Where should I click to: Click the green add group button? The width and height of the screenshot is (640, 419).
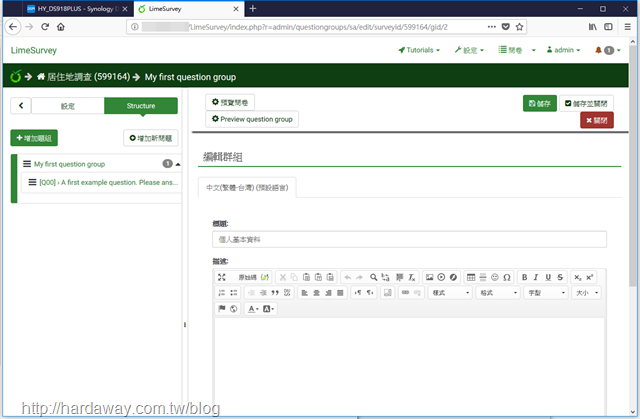tap(34, 138)
